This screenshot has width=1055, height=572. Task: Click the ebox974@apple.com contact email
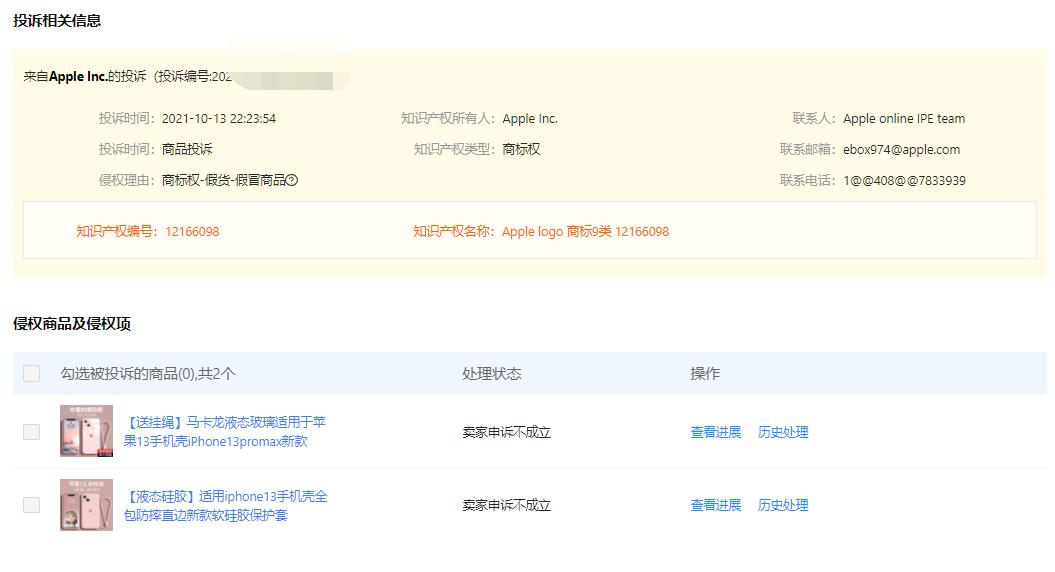(x=901, y=150)
